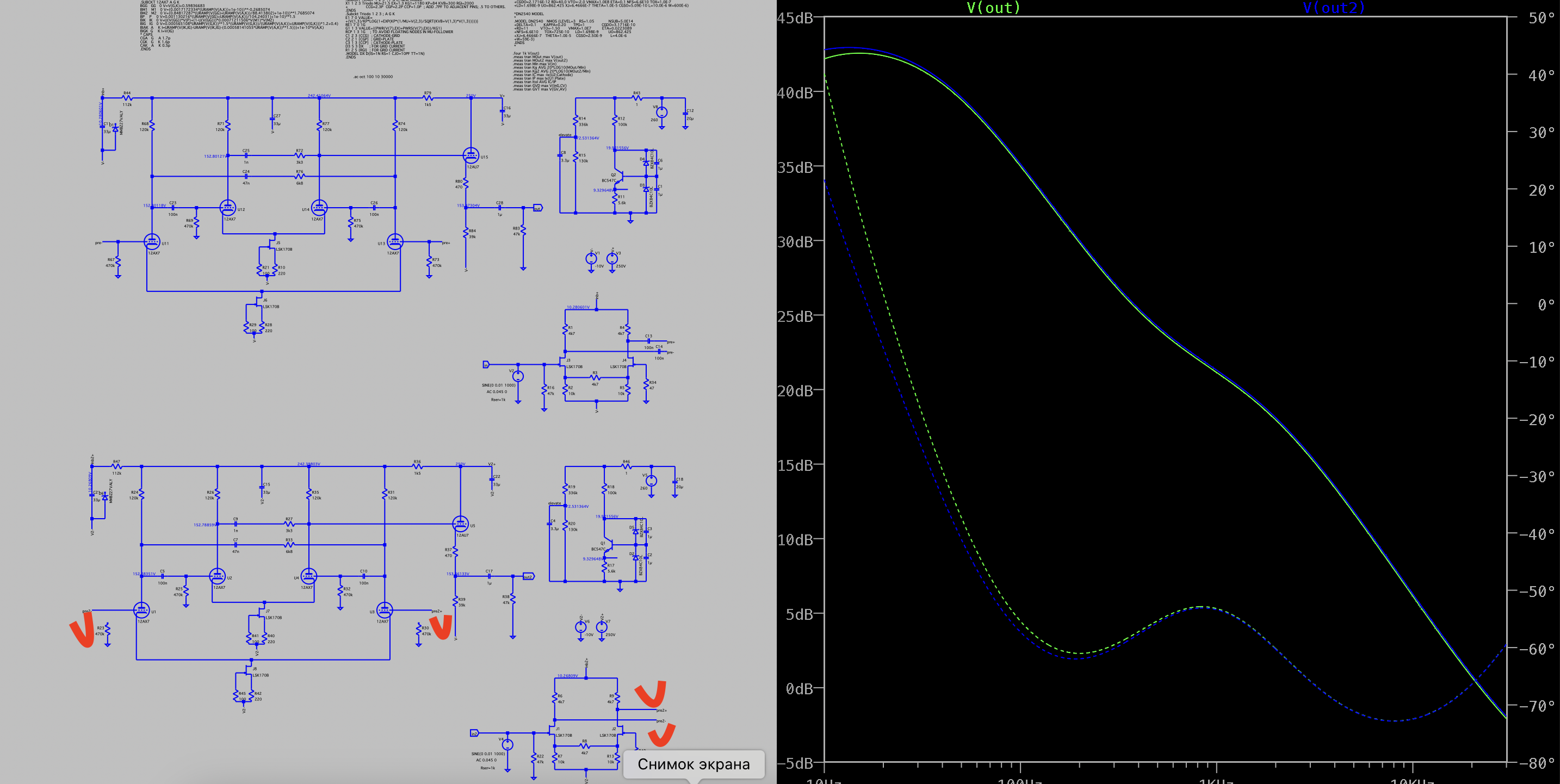The width and height of the screenshot is (1560, 784).
Task: Click the 'out2' output port flag
Action: tap(528, 577)
